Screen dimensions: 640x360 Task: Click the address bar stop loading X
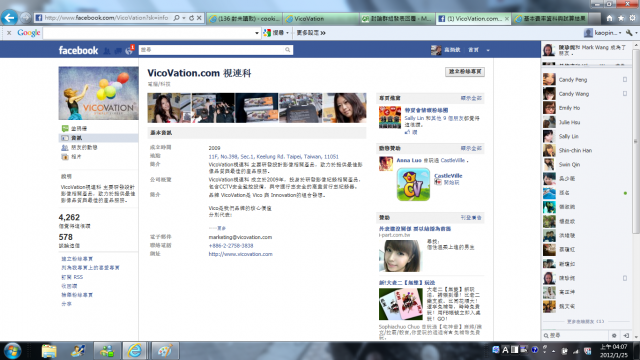[199, 18]
